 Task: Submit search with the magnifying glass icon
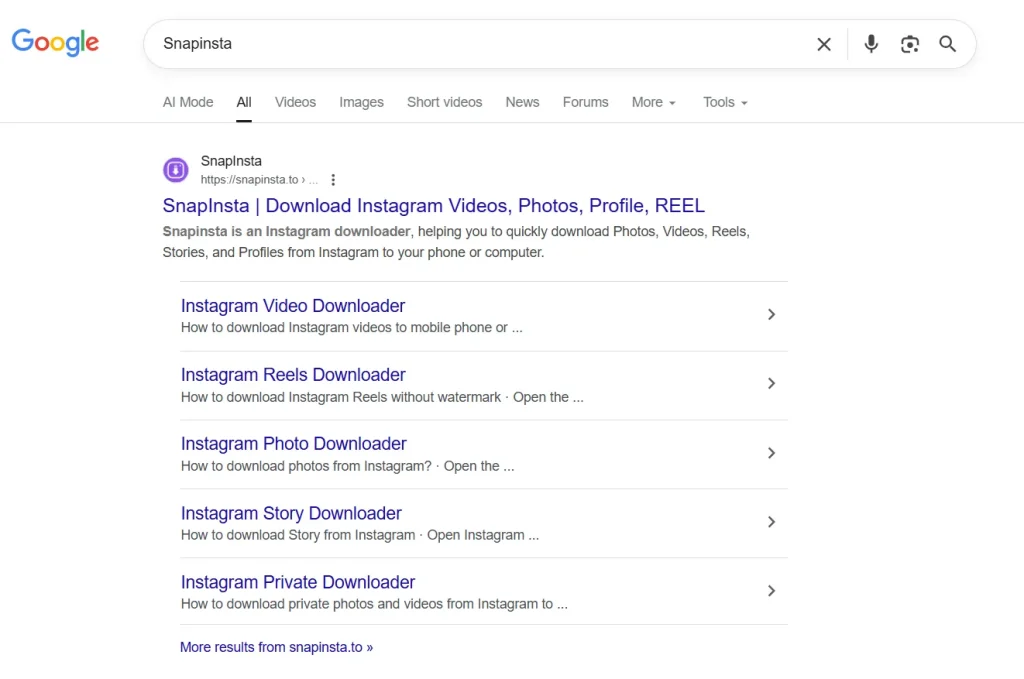coord(948,44)
